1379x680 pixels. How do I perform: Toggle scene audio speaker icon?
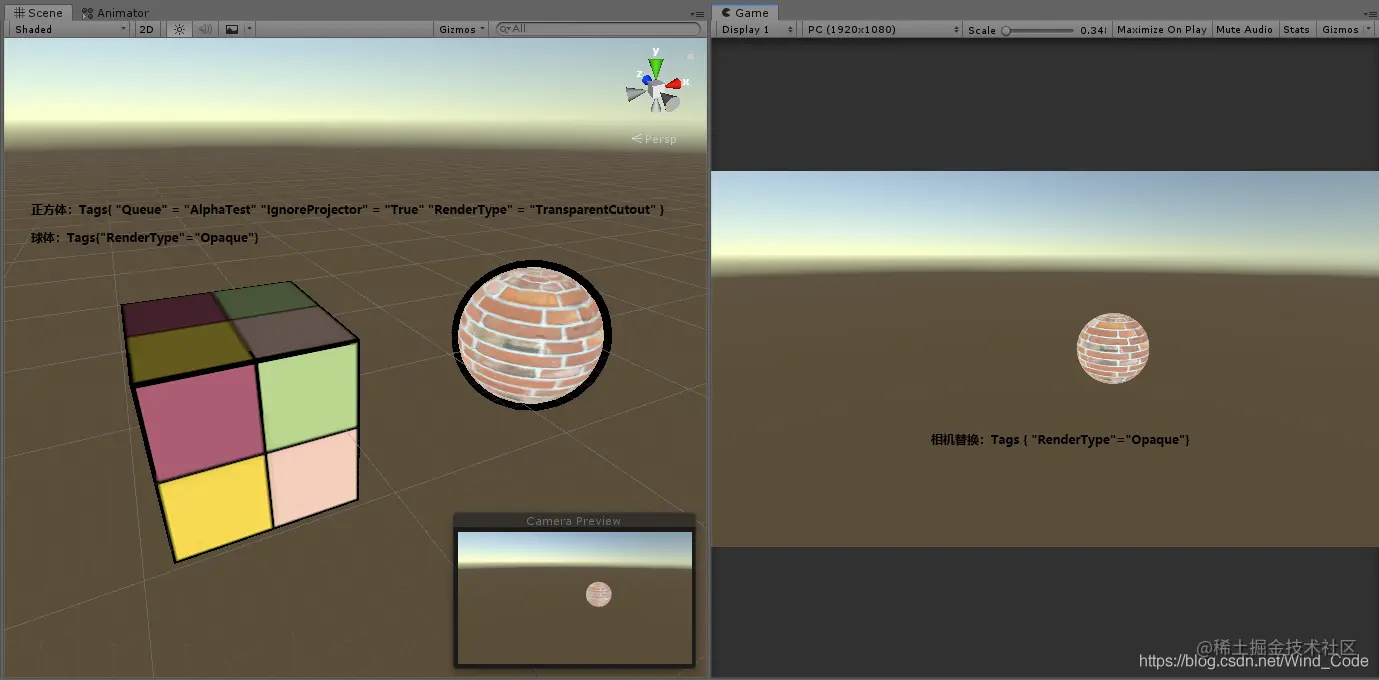(205, 29)
